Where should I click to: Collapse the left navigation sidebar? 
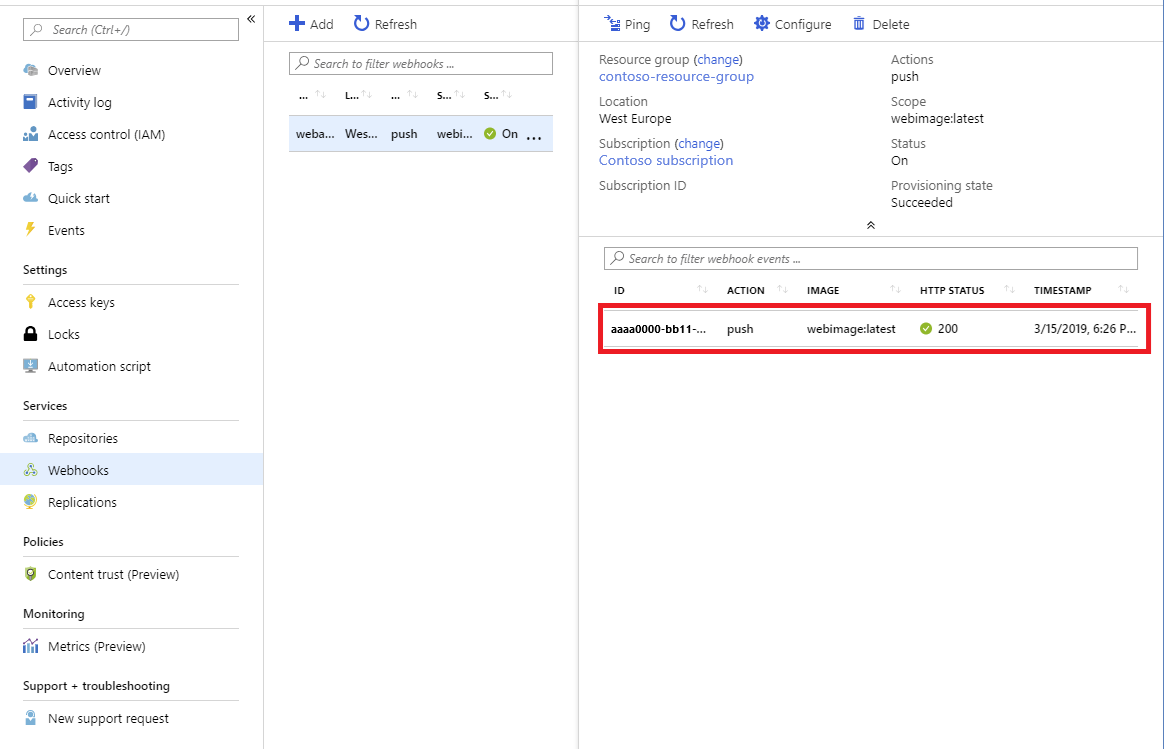tap(251, 17)
